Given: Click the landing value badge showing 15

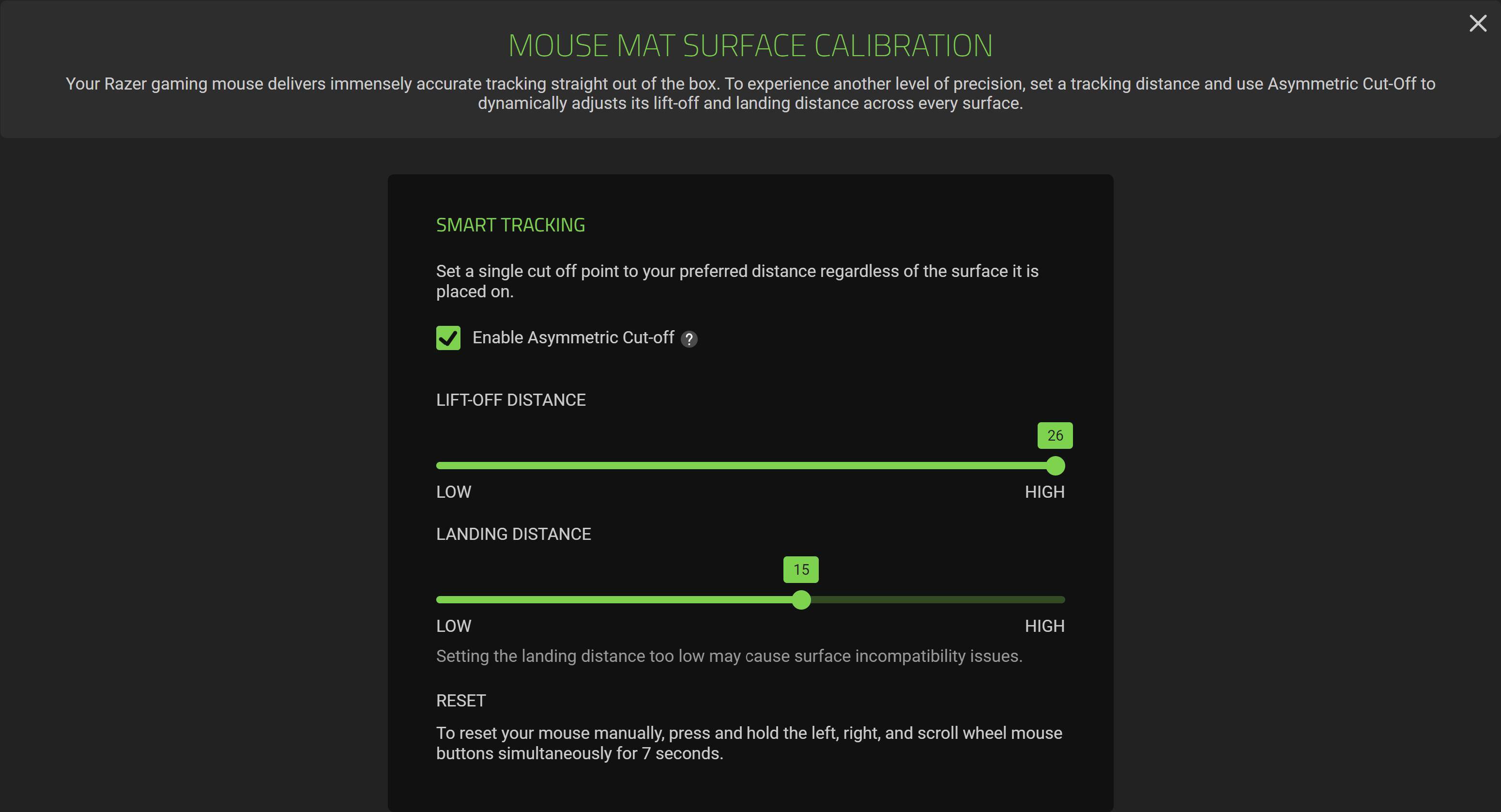Looking at the screenshot, I should pyautogui.click(x=800, y=570).
